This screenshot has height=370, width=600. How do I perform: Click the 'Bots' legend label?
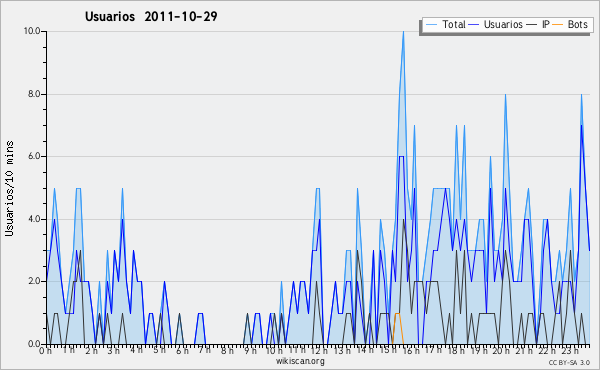(x=577, y=24)
